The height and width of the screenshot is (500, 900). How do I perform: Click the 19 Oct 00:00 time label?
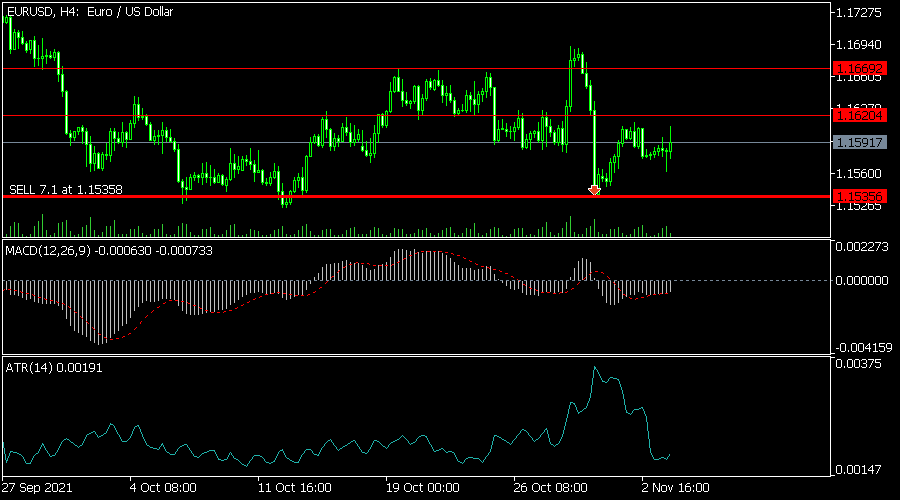pos(422,488)
